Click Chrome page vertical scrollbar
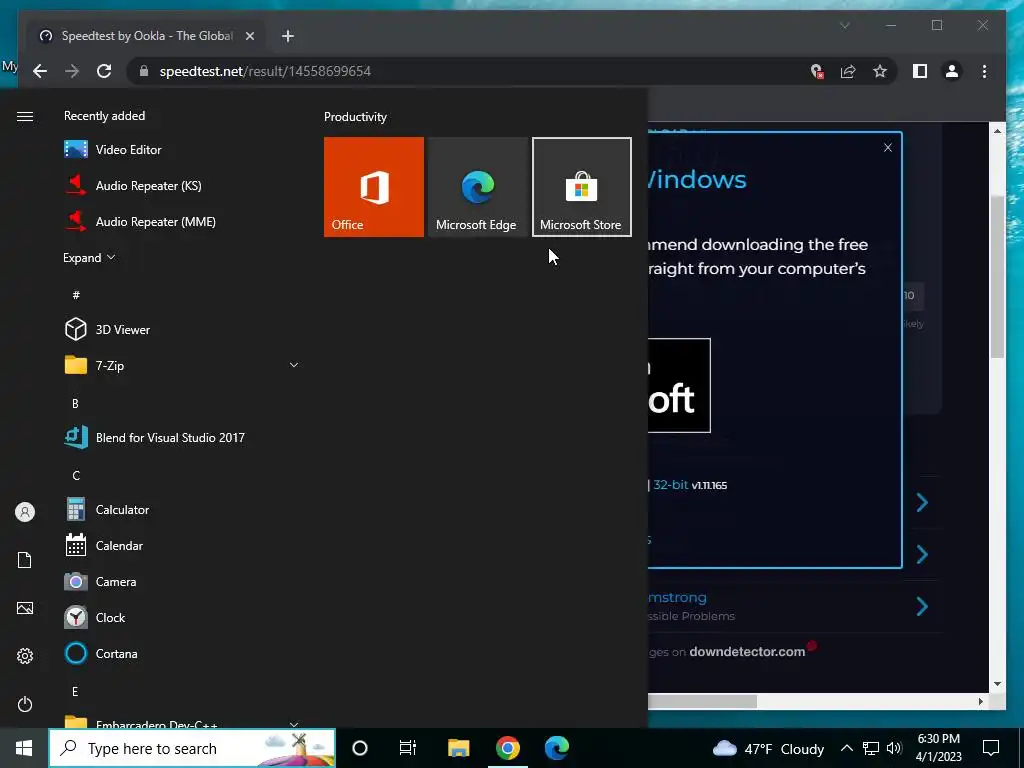 coord(997,276)
